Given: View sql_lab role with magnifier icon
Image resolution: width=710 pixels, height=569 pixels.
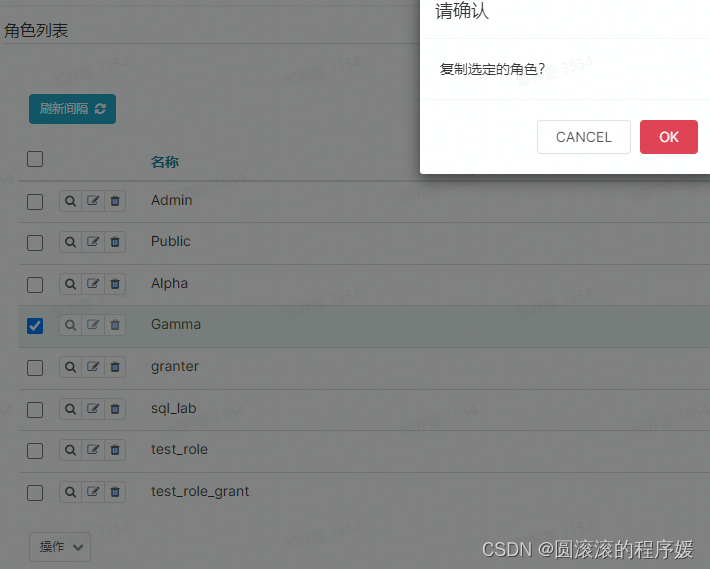Looking at the screenshot, I should click(x=70, y=409).
